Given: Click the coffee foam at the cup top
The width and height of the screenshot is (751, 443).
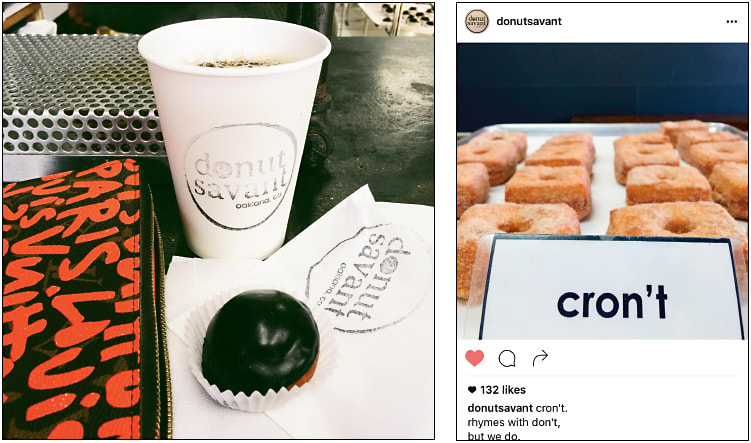Looking at the screenshot, I should (238, 62).
